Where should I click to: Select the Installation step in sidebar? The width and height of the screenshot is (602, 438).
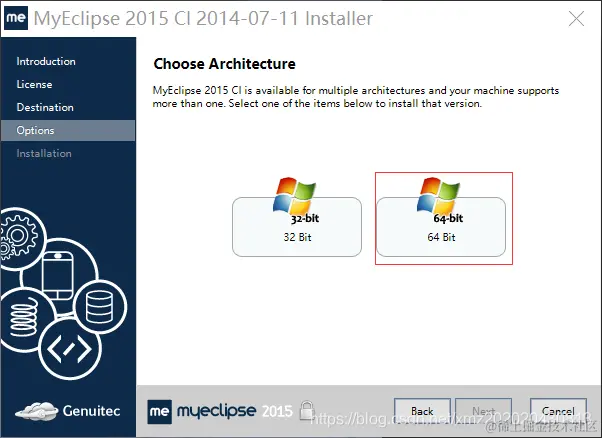pos(44,154)
